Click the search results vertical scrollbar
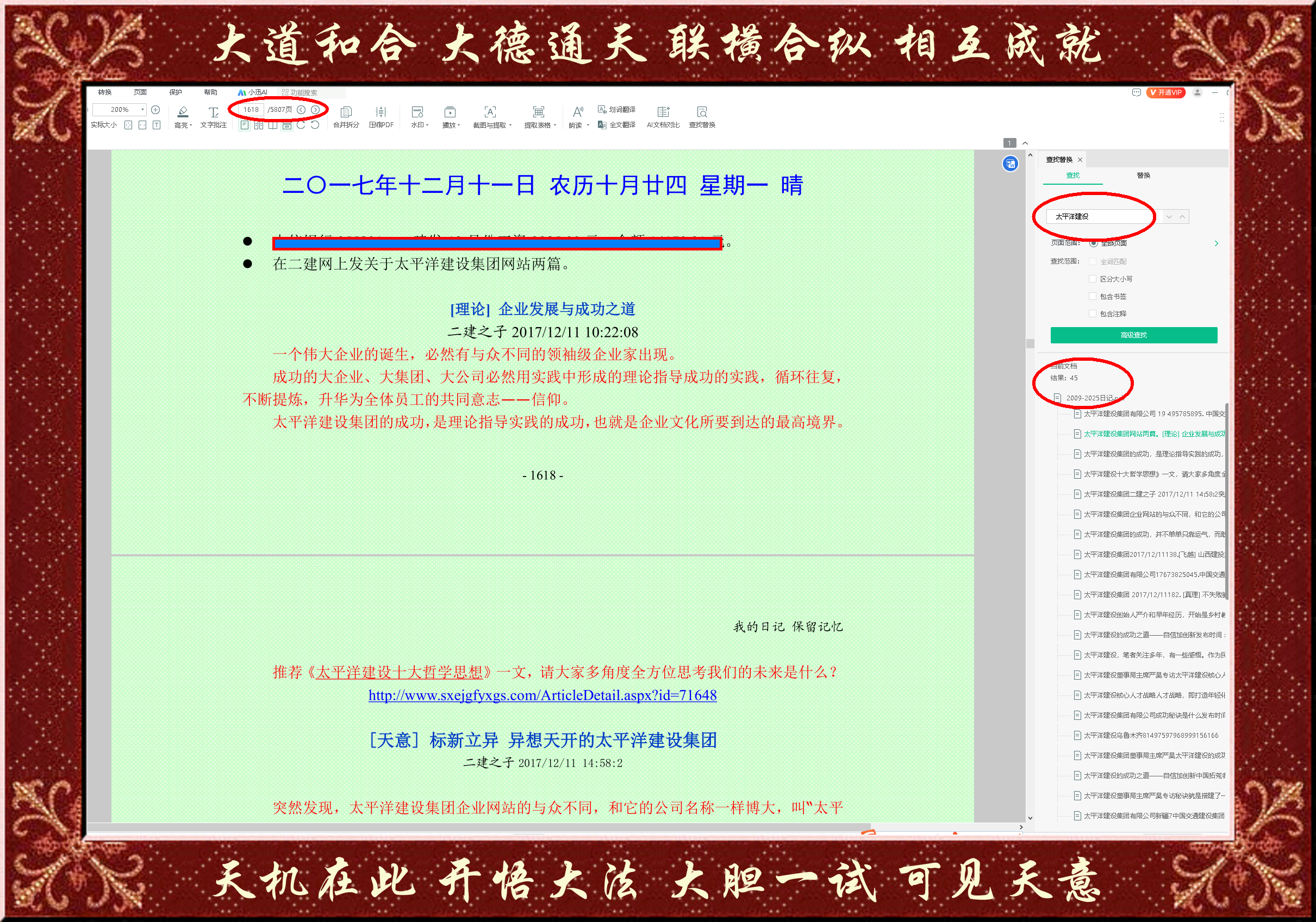 coord(1227,501)
